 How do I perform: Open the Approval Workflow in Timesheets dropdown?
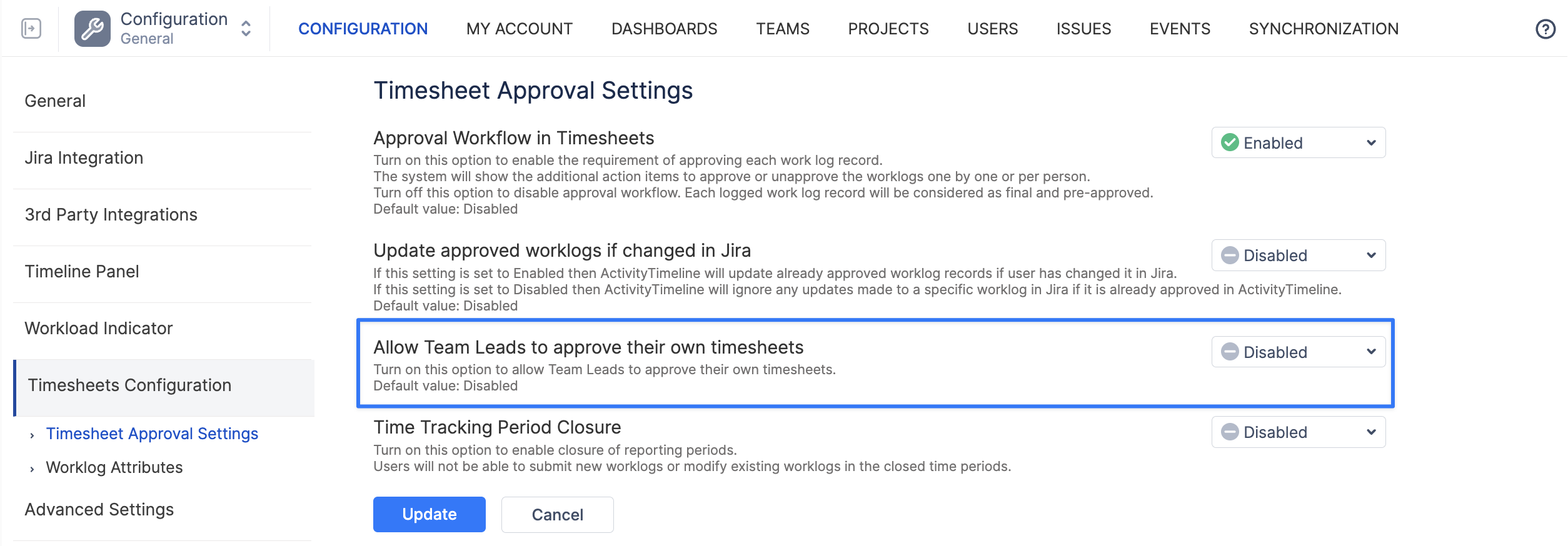(x=1298, y=143)
